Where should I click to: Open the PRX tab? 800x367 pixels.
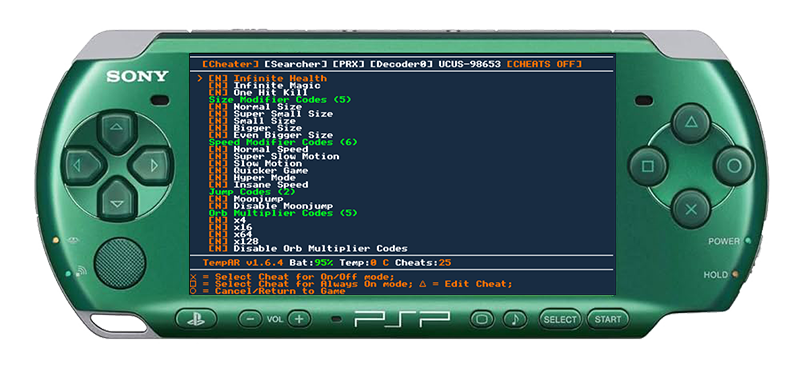point(348,64)
